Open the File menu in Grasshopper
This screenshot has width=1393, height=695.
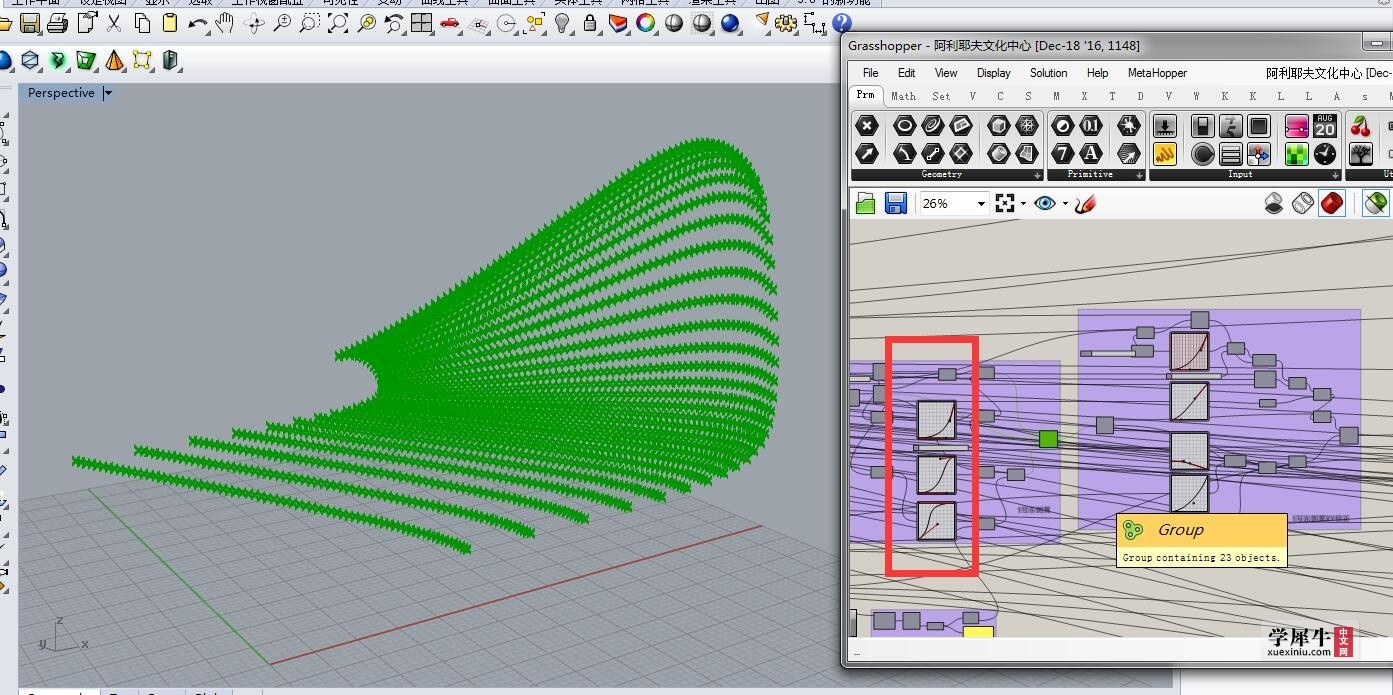[871, 73]
